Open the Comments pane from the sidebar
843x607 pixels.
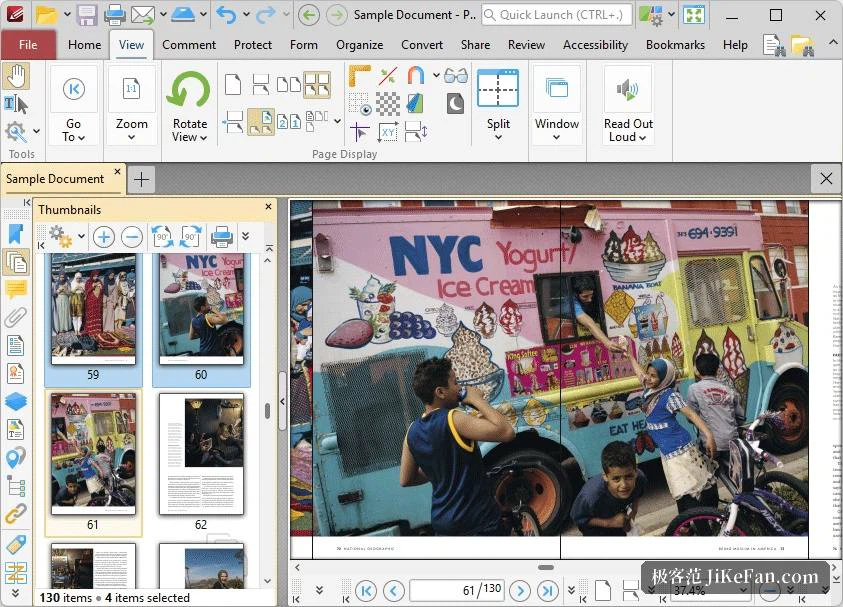[x=16, y=289]
